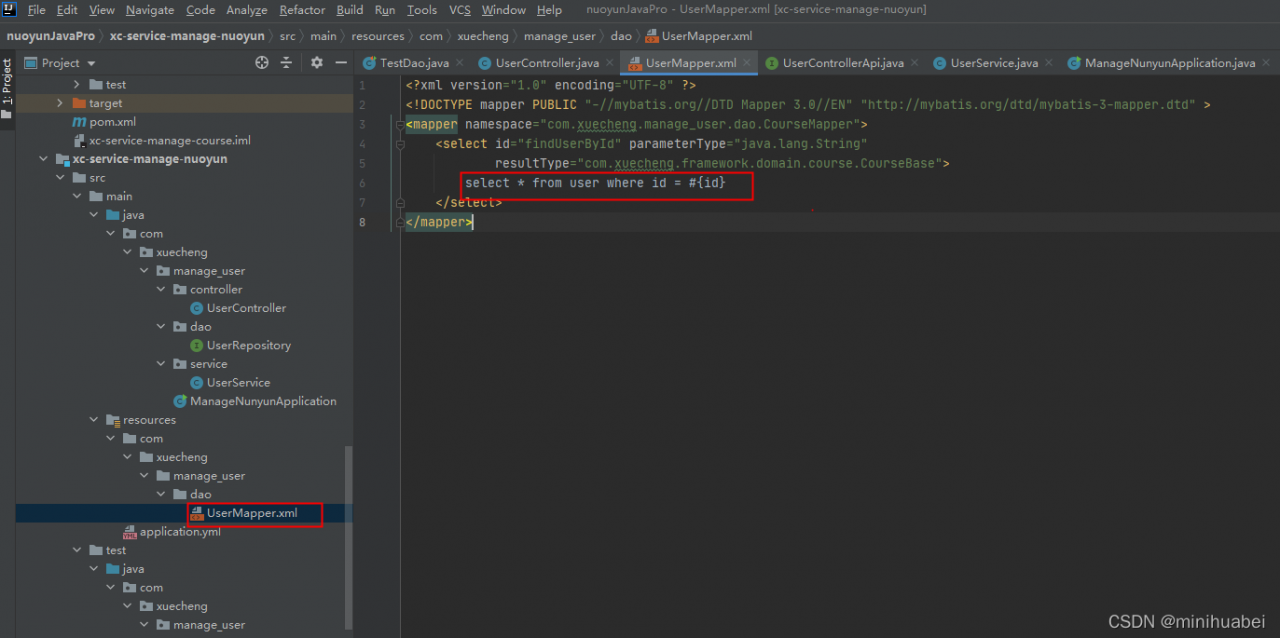
Task: Open the File menu
Action: coord(36,10)
